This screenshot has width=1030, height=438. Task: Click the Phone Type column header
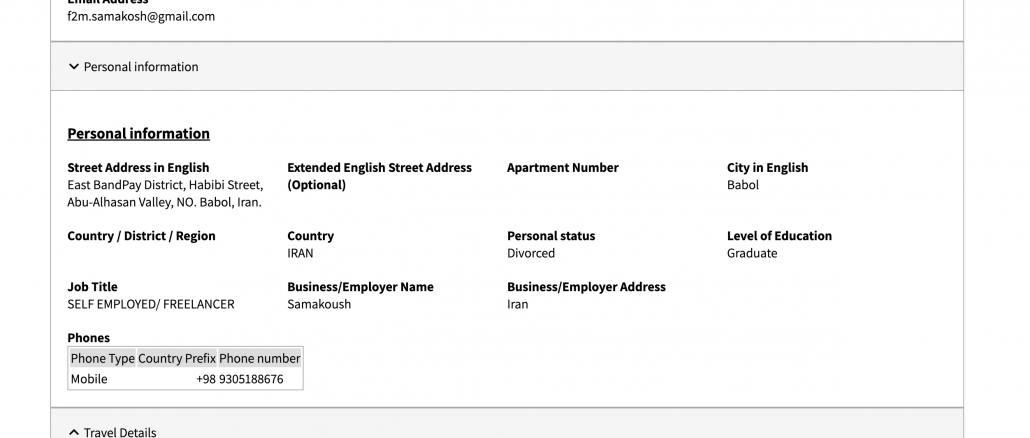102,358
